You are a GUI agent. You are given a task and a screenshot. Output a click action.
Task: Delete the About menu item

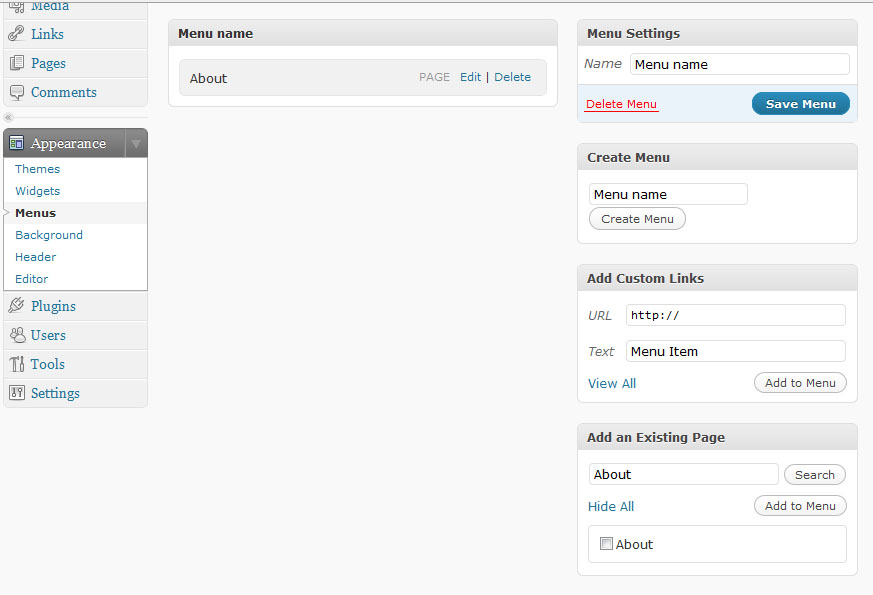pyautogui.click(x=513, y=77)
